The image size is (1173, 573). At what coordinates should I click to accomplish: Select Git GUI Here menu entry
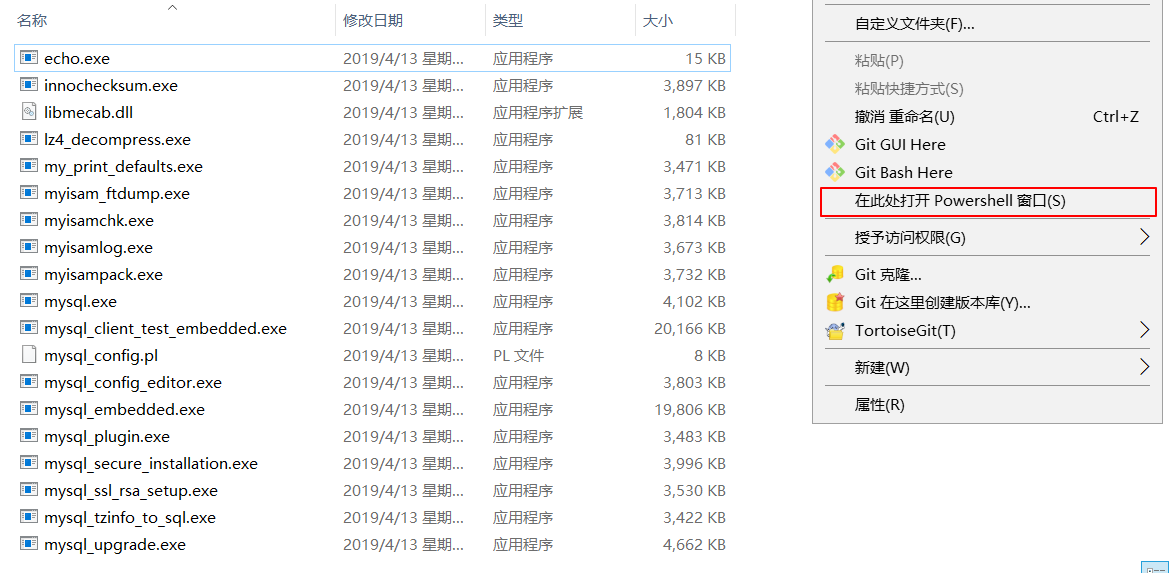tap(987, 144)
